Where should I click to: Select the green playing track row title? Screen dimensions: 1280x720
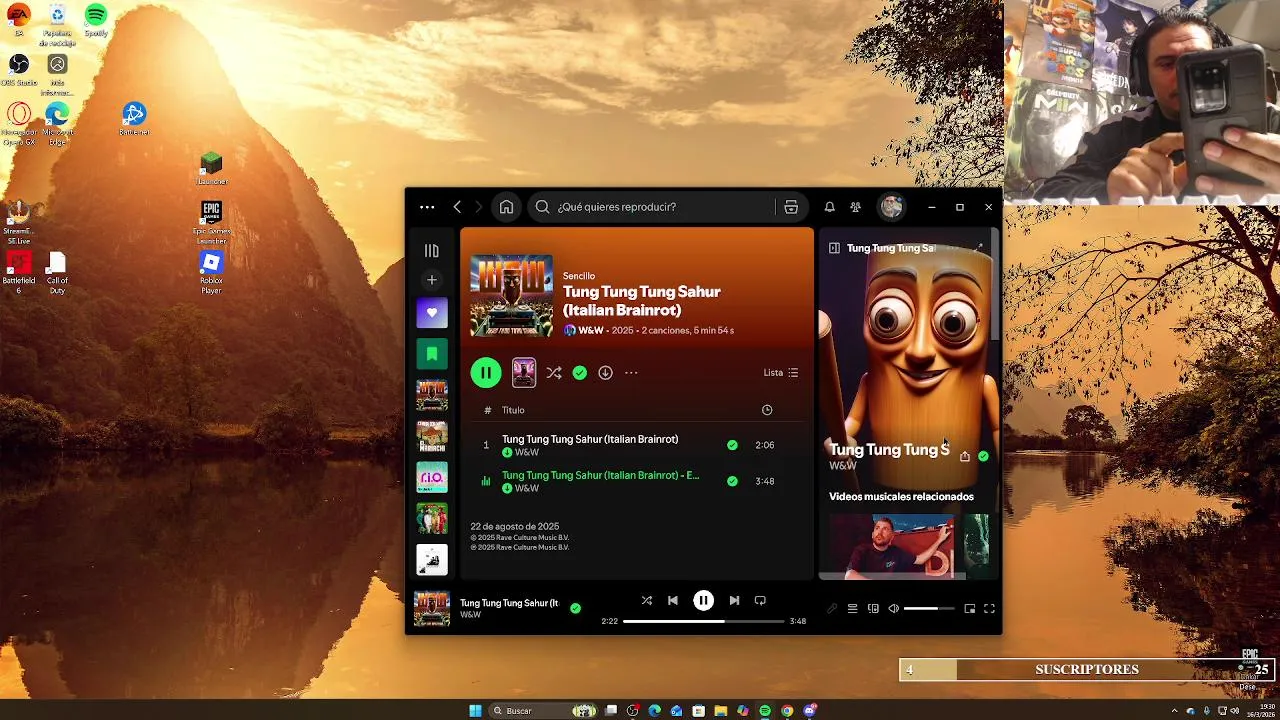601,475
